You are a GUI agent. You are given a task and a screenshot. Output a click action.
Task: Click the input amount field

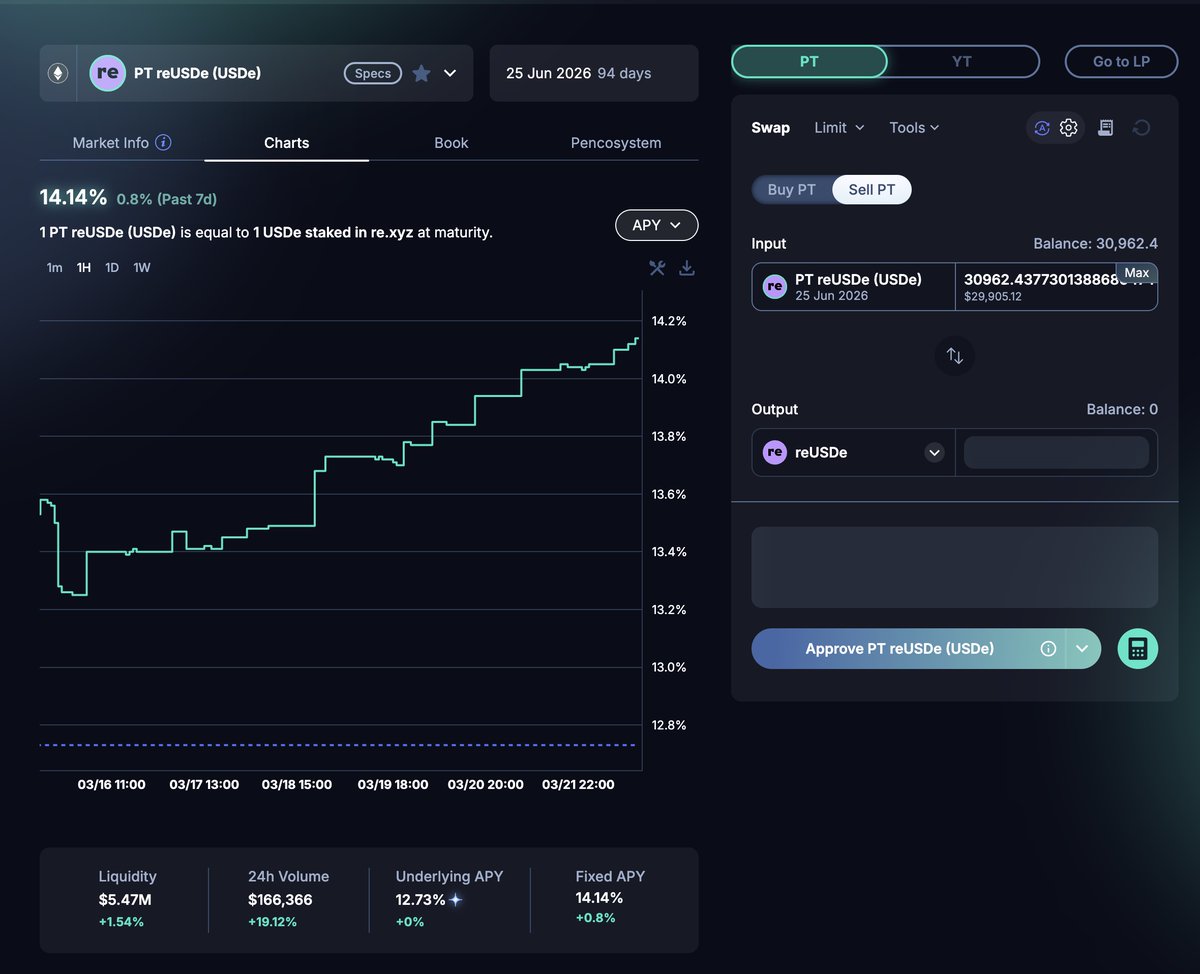[x=1056, y=287]
